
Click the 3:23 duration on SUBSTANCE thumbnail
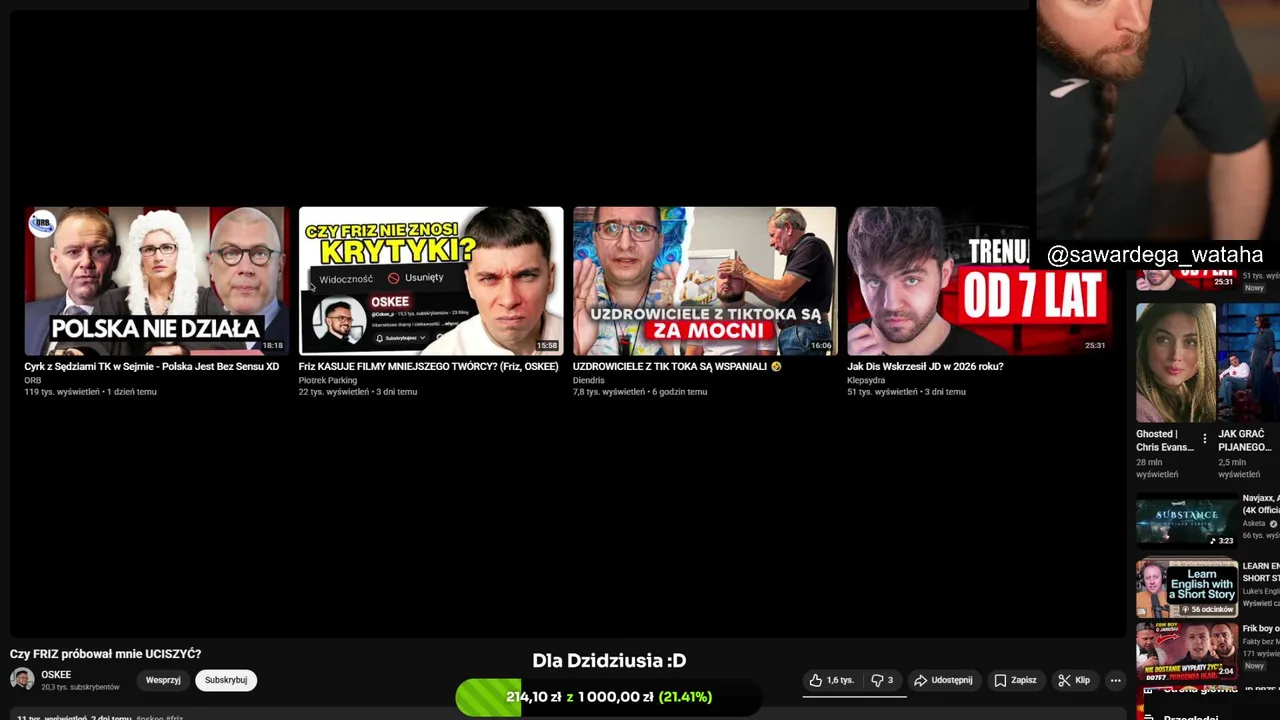[x=1222, y=541]
